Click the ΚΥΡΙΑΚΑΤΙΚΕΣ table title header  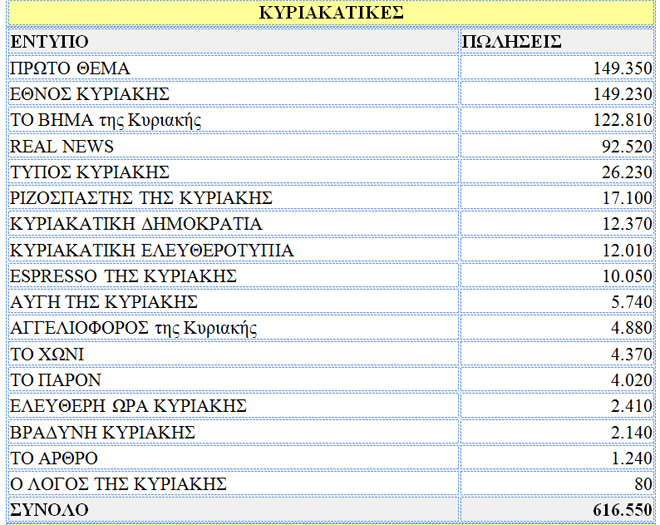click(330, 13)
